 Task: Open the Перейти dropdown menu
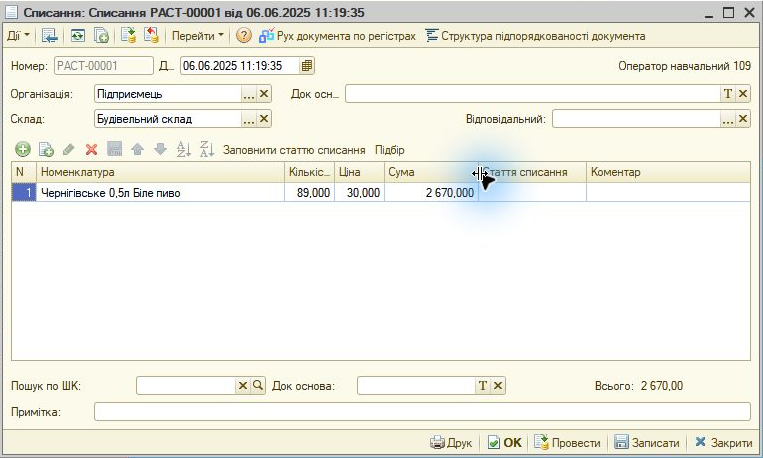pos(198,36)
